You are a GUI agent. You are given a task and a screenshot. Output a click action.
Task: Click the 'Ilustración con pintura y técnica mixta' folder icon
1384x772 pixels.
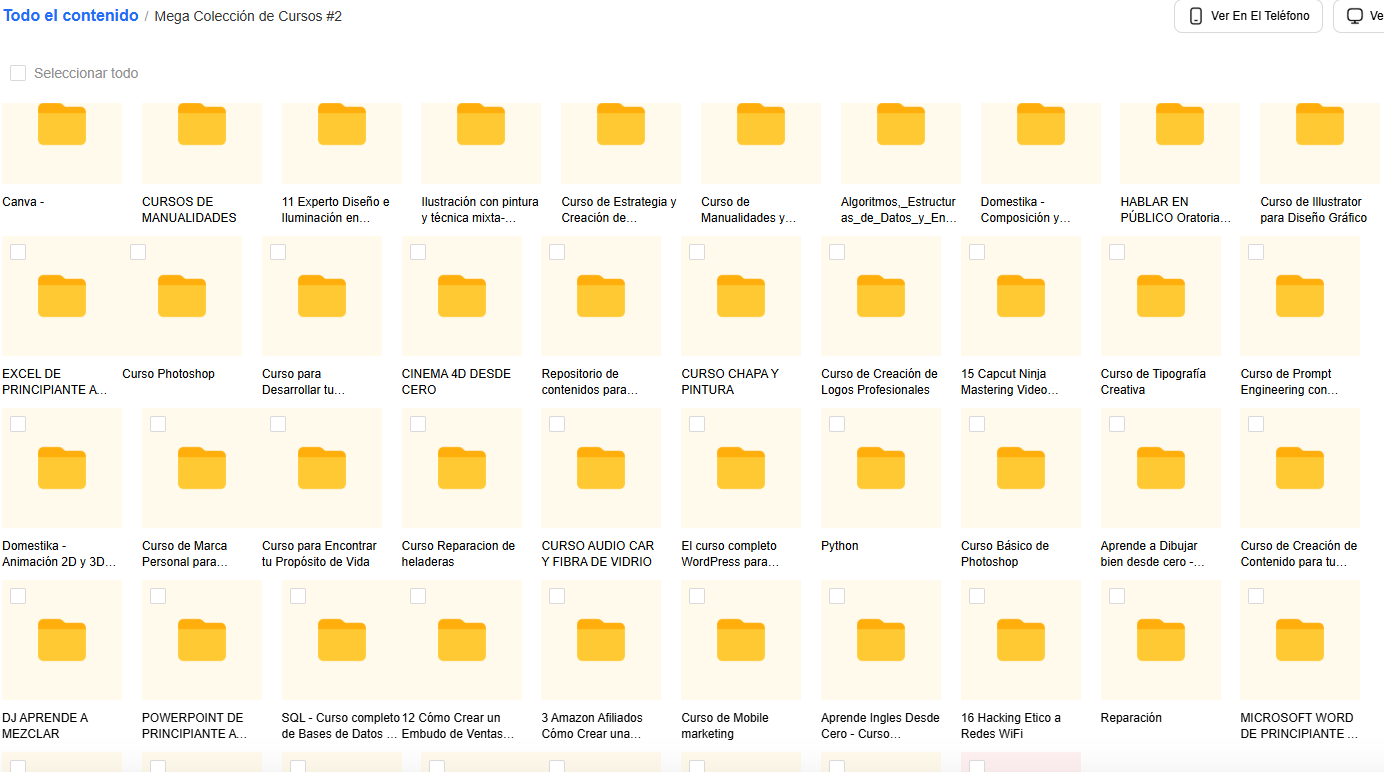[x=481, y=124]
